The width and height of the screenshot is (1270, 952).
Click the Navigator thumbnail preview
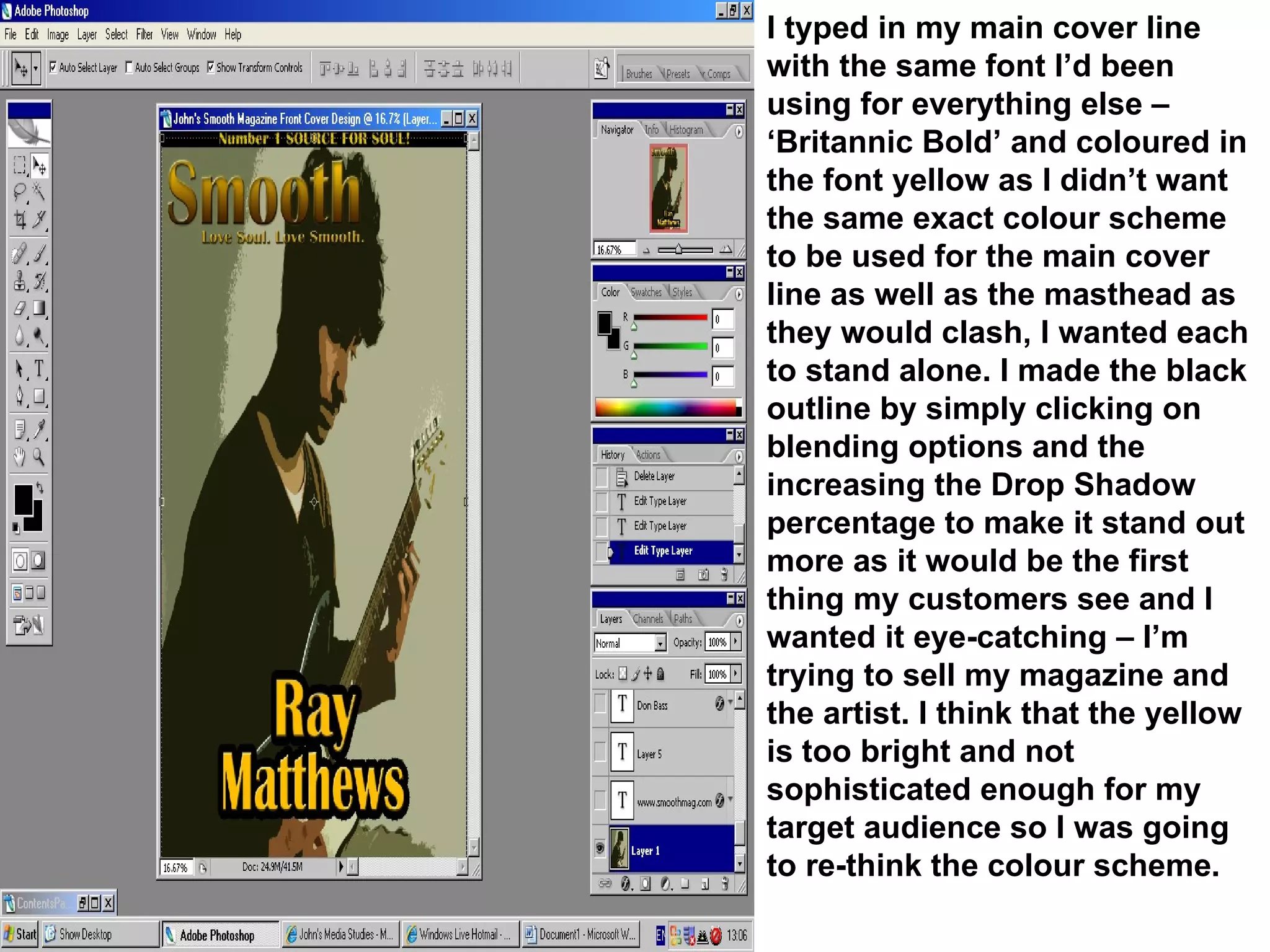click(668, 188)
